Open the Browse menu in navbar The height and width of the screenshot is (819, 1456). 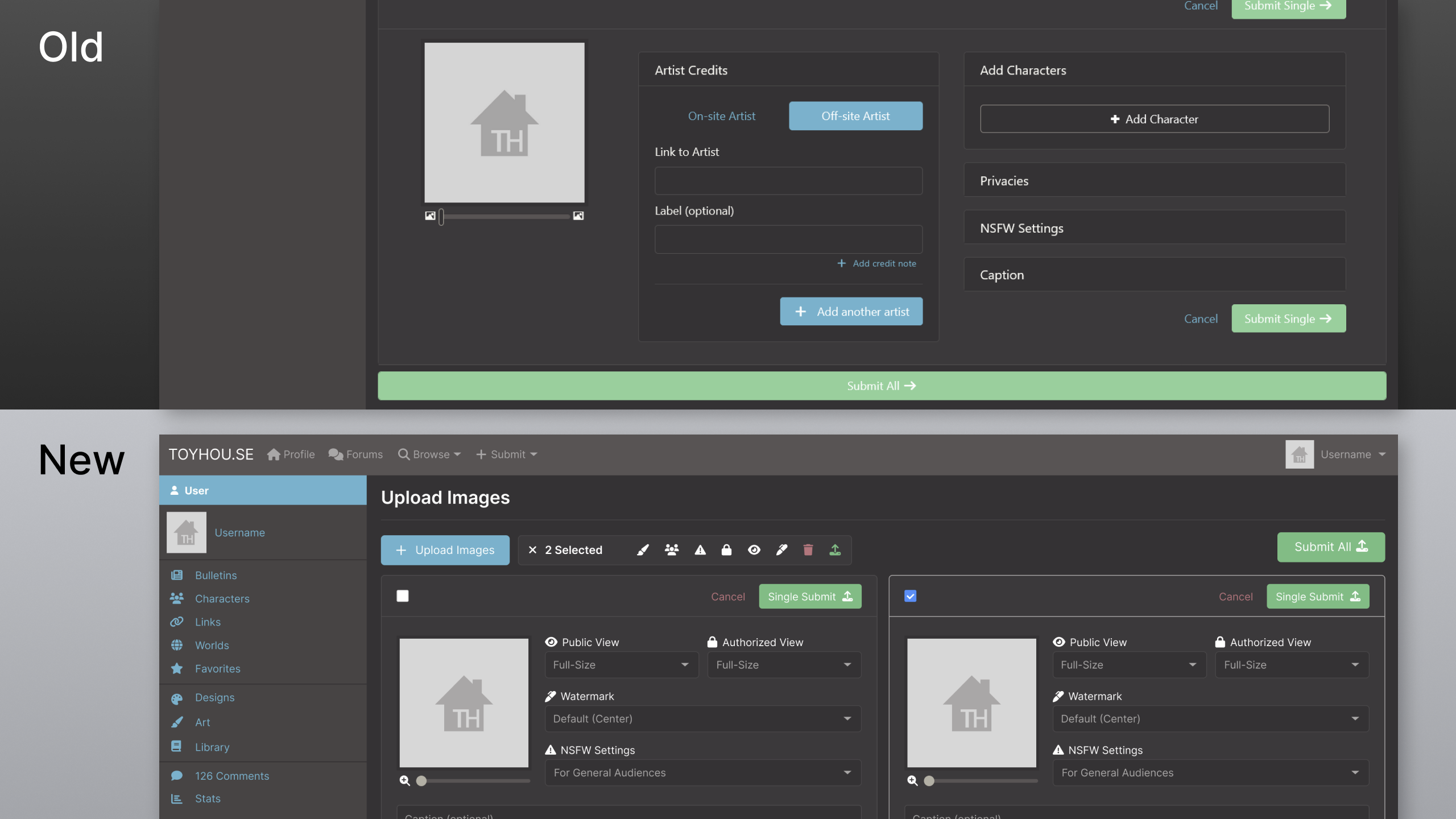[x=430, y=454]
